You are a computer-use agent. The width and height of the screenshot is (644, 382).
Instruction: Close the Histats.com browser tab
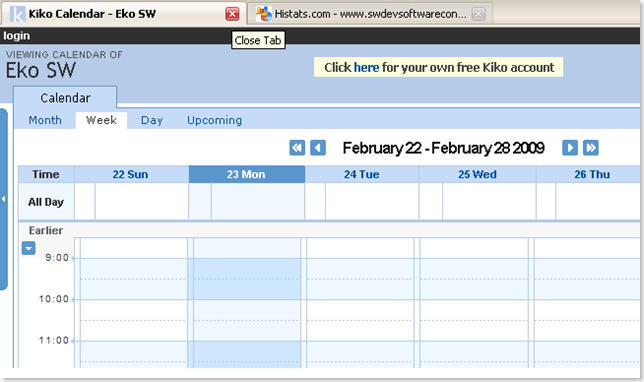point(478,14)
